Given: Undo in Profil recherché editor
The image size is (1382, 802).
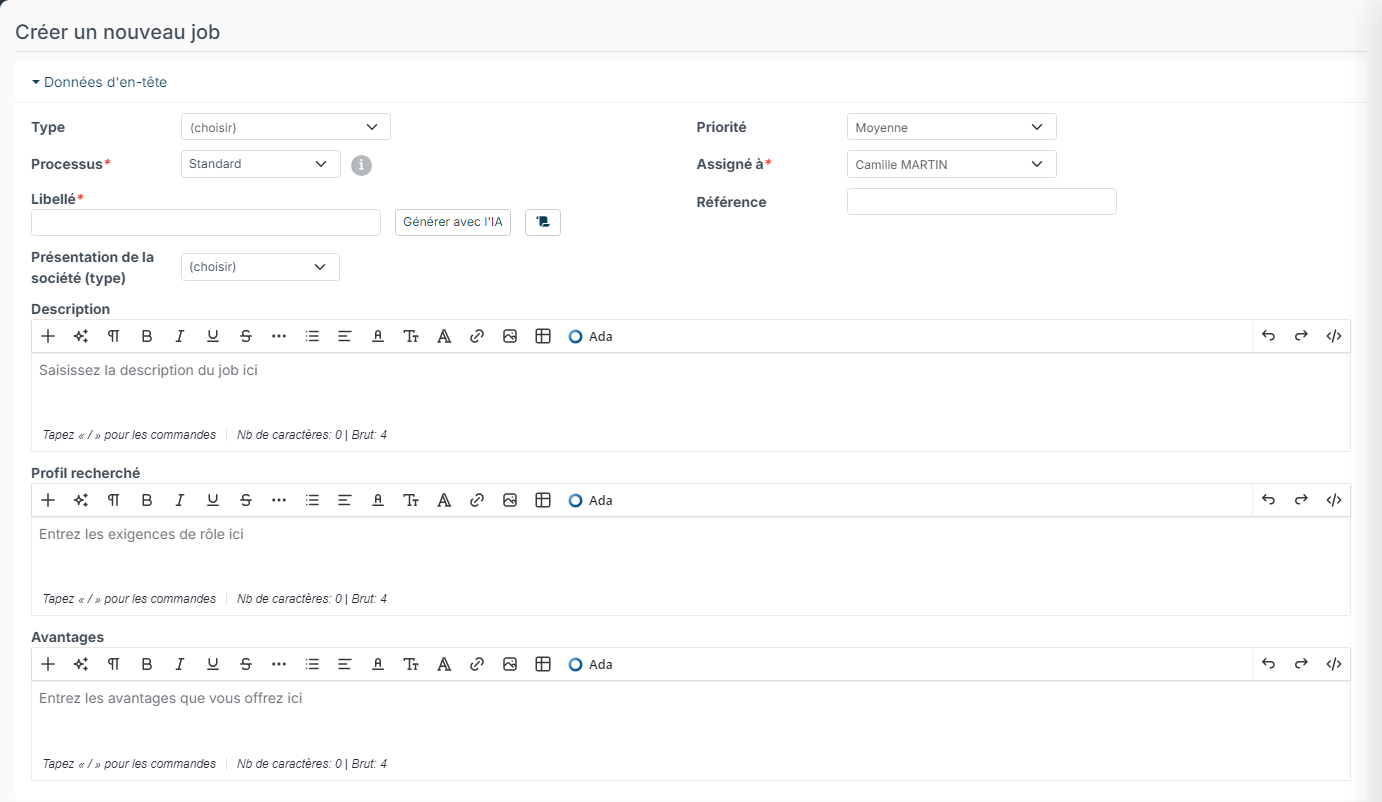Looking at the screenshot, I should click(x=1268, y=500).
